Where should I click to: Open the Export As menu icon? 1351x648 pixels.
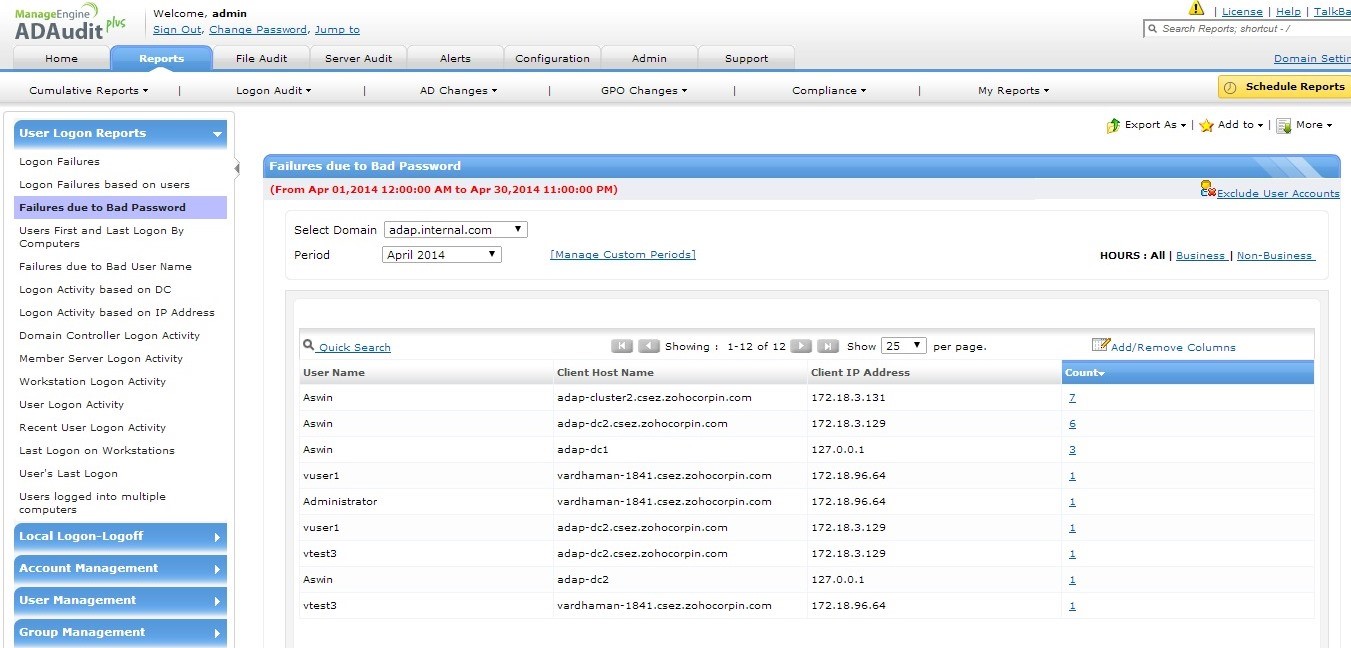(x=1113, y=126)
